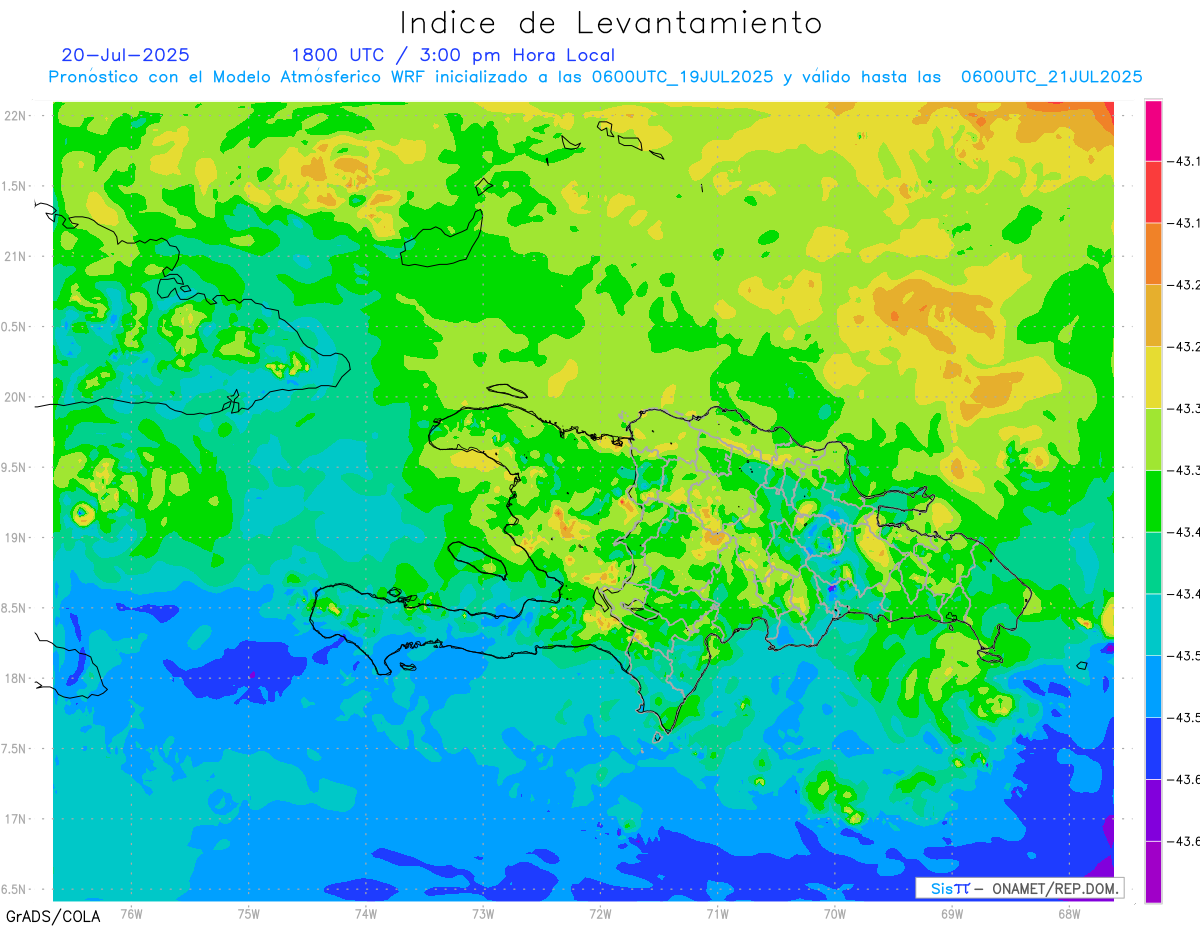This screenshot has height=927, width=1200.
Task: Click the cyan turquoise color scale segment
Action: [x=1154, y=625]
